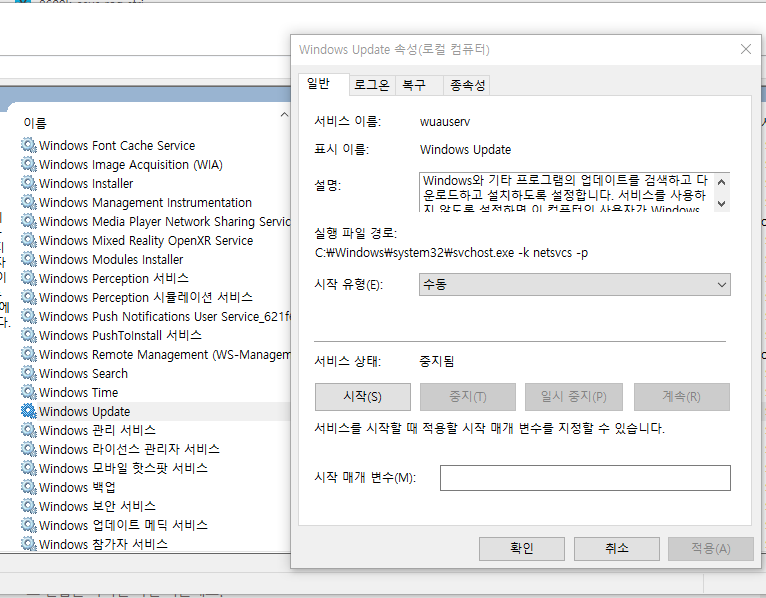
Task: Select Windows 업데이트 메딕 서비스 row
Action: click(155, 525)
